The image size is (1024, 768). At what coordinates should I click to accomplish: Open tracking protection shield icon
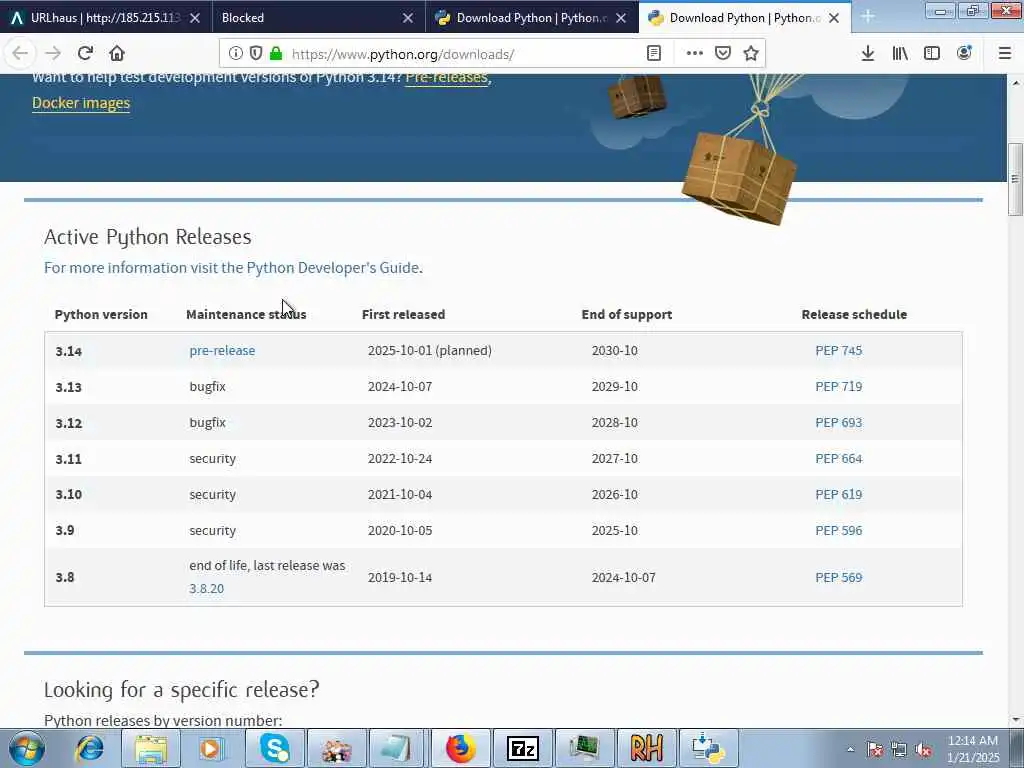256,54
